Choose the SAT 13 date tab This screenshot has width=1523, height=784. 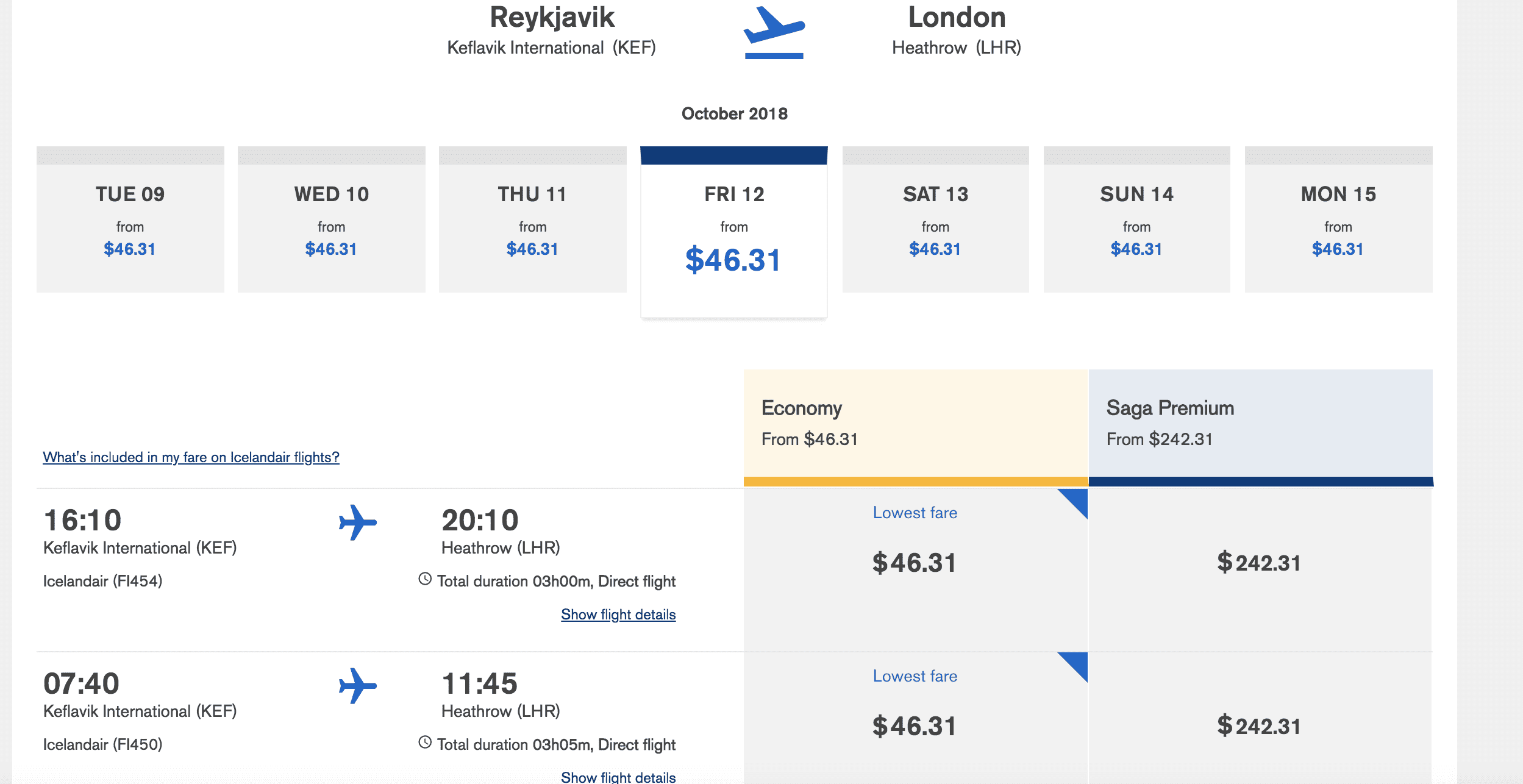935,219
